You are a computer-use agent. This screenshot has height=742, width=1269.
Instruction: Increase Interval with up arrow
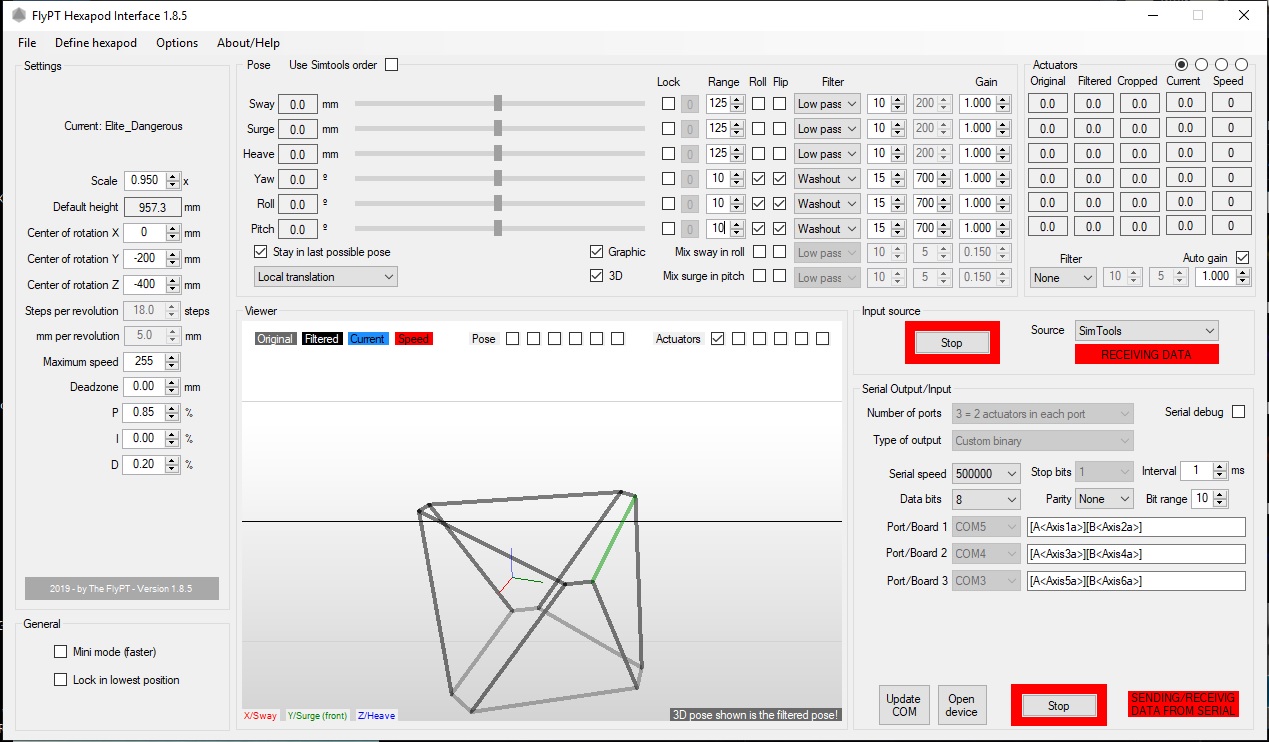[1220, 467]
